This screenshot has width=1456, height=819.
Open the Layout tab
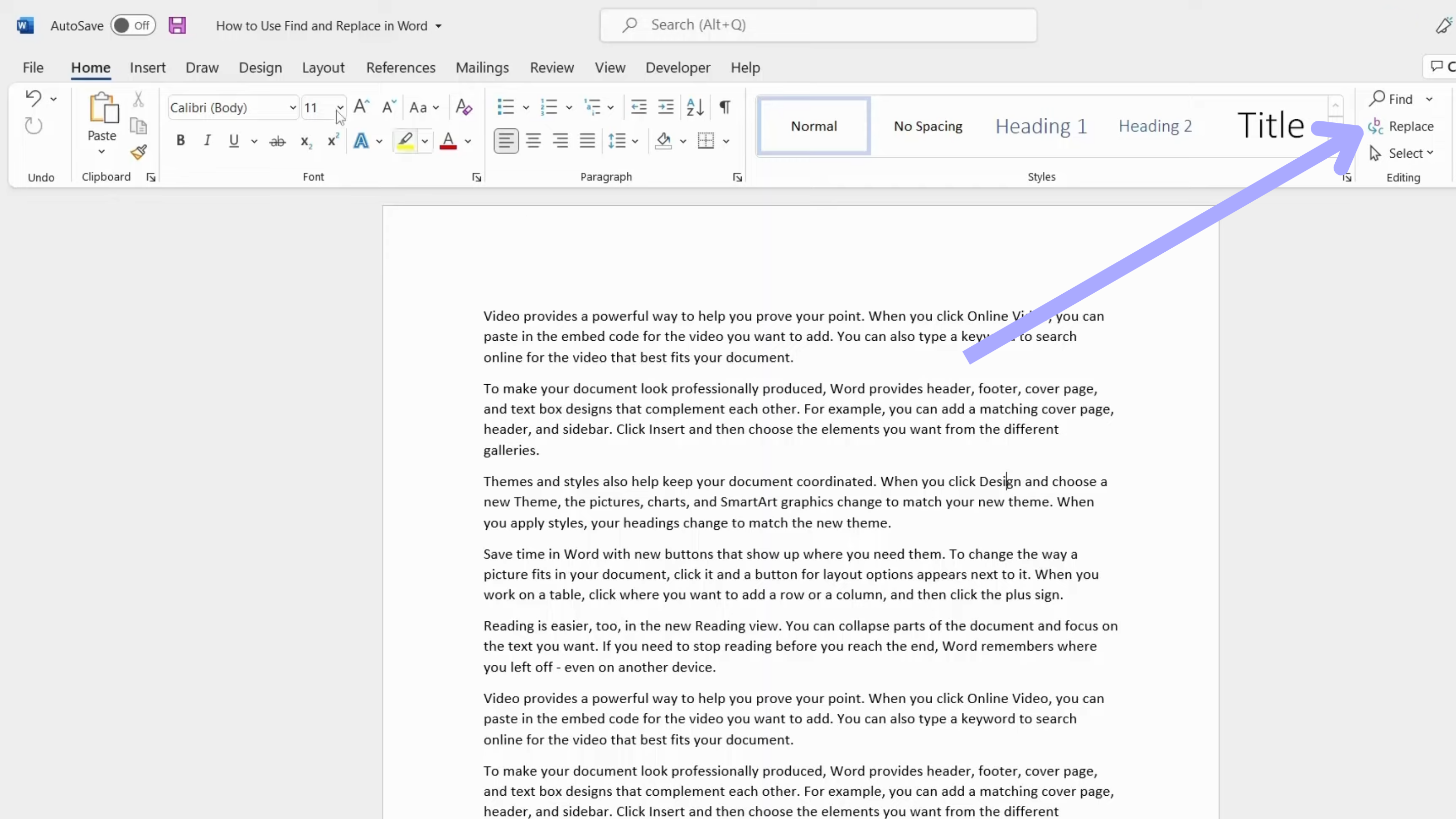323,68
